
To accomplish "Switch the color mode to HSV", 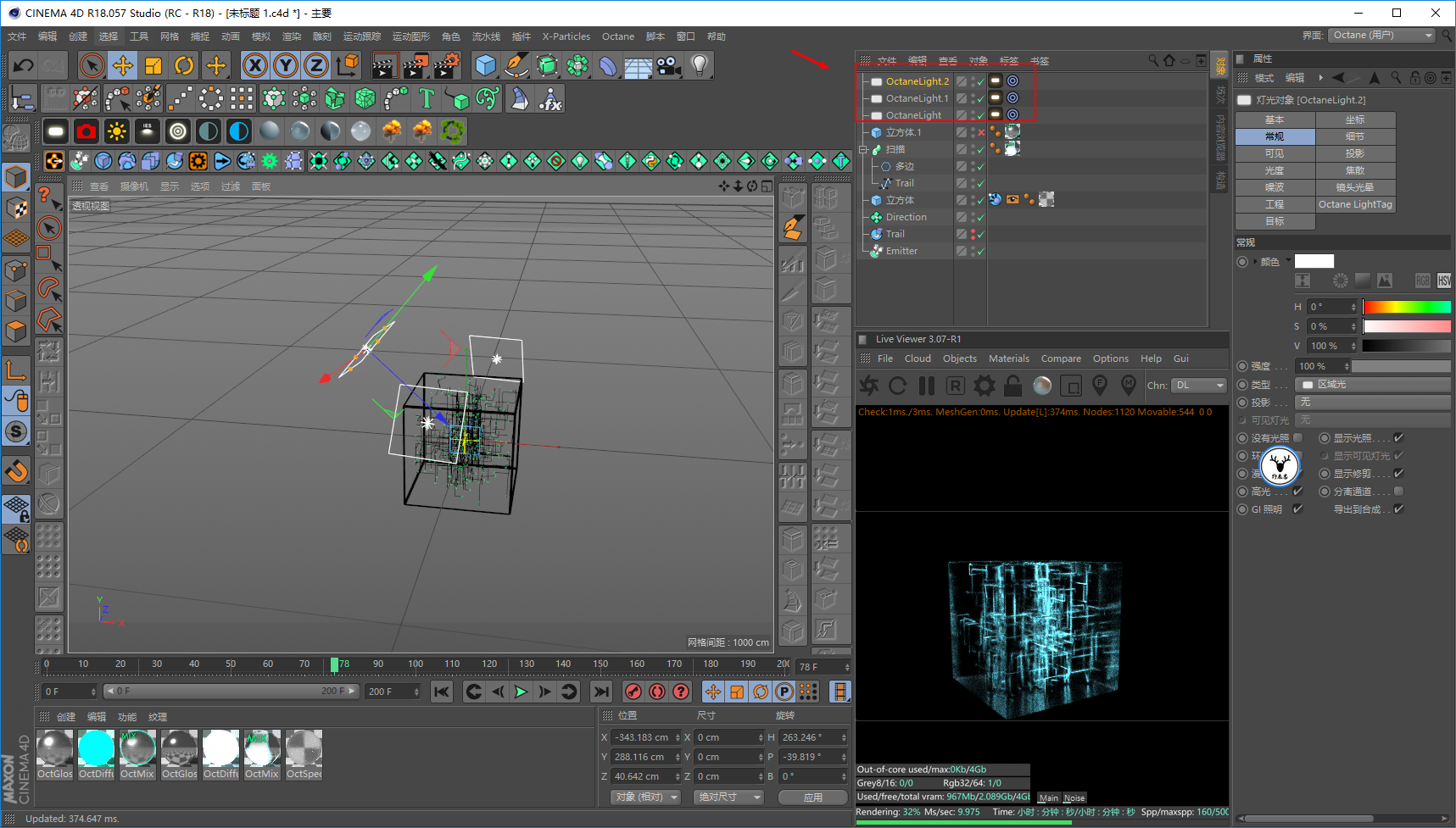I will pyautogui.click(x=1444, y=281).
